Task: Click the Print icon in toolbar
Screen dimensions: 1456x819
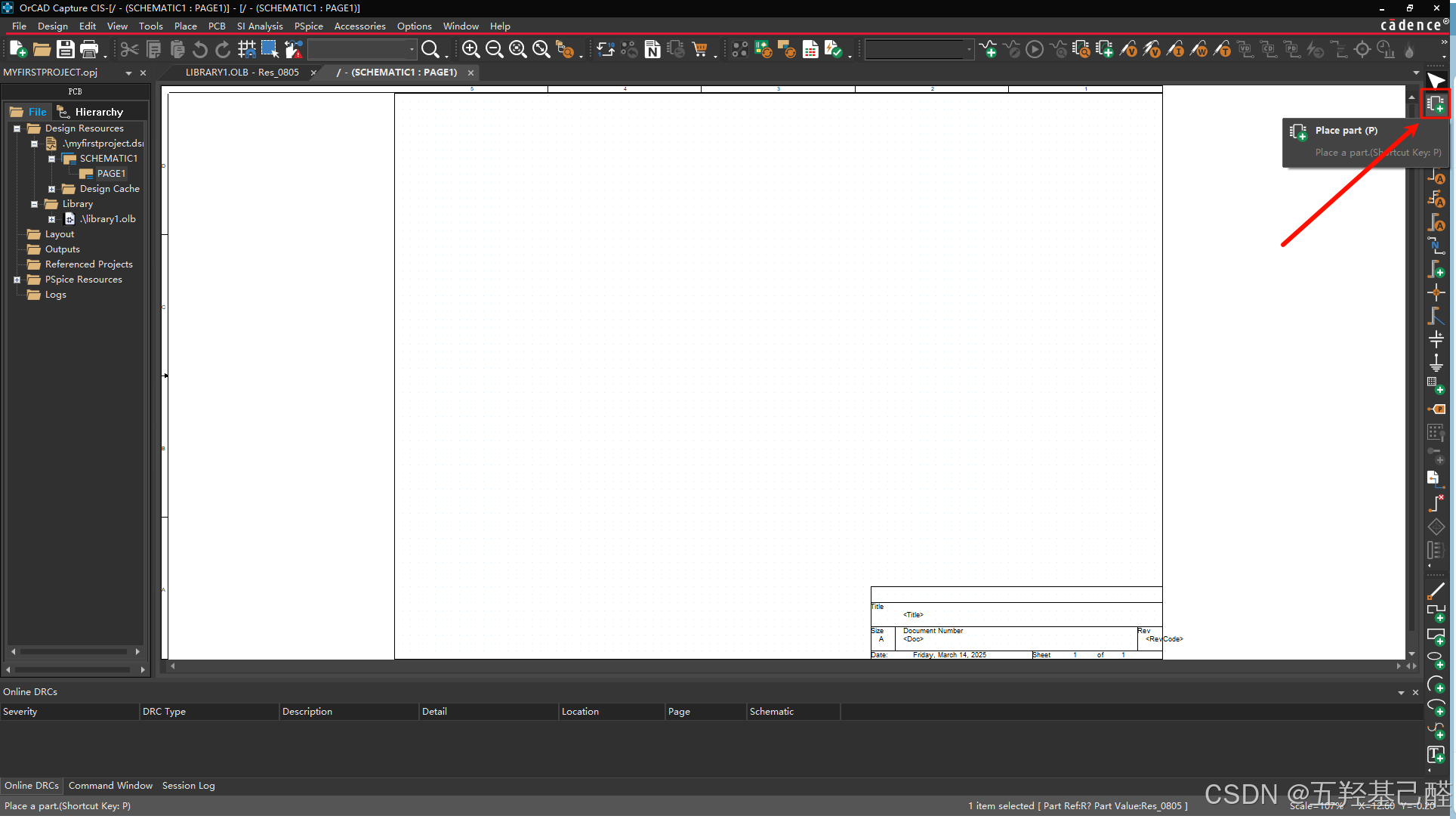Action: point(89,50)
